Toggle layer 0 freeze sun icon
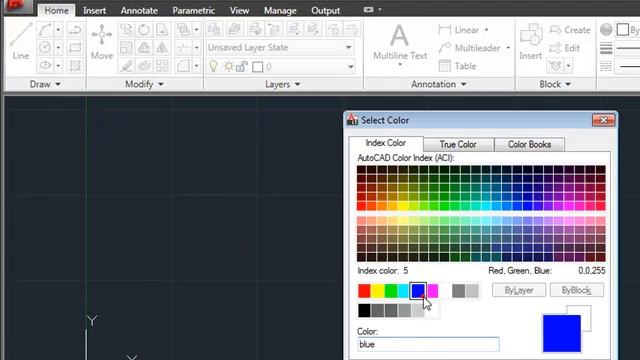 pos(228,66)
